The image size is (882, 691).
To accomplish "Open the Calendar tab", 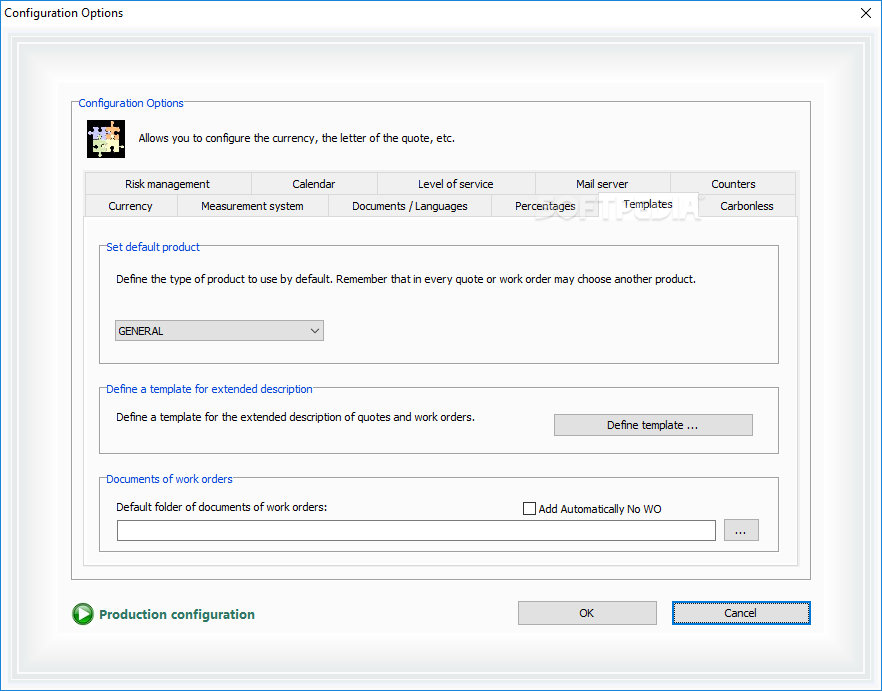I will click(314, 184).
